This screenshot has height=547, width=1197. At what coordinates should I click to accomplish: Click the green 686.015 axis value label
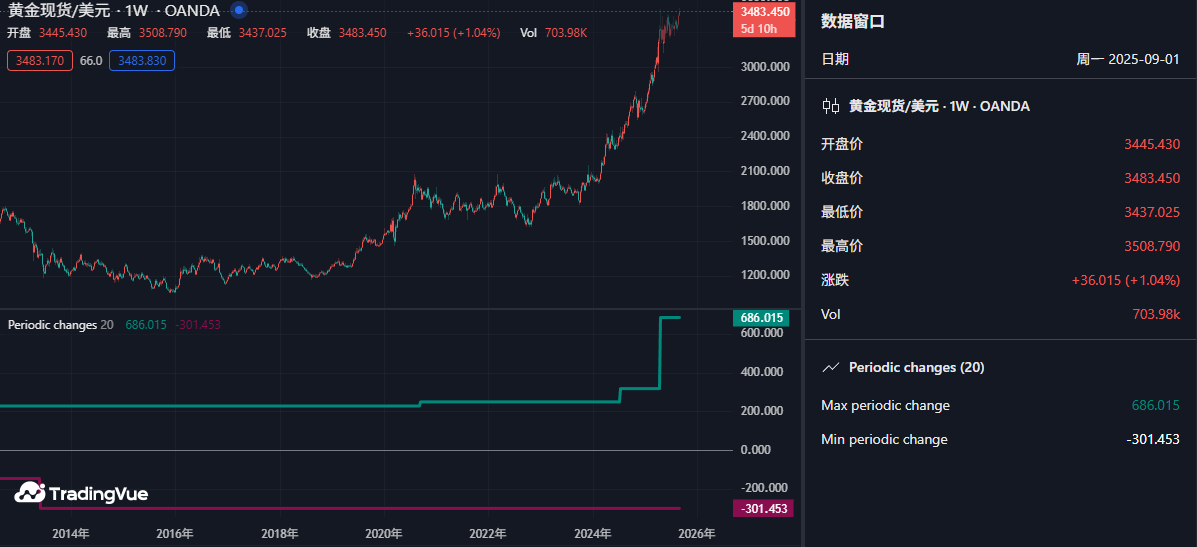(x=761, y=318)
